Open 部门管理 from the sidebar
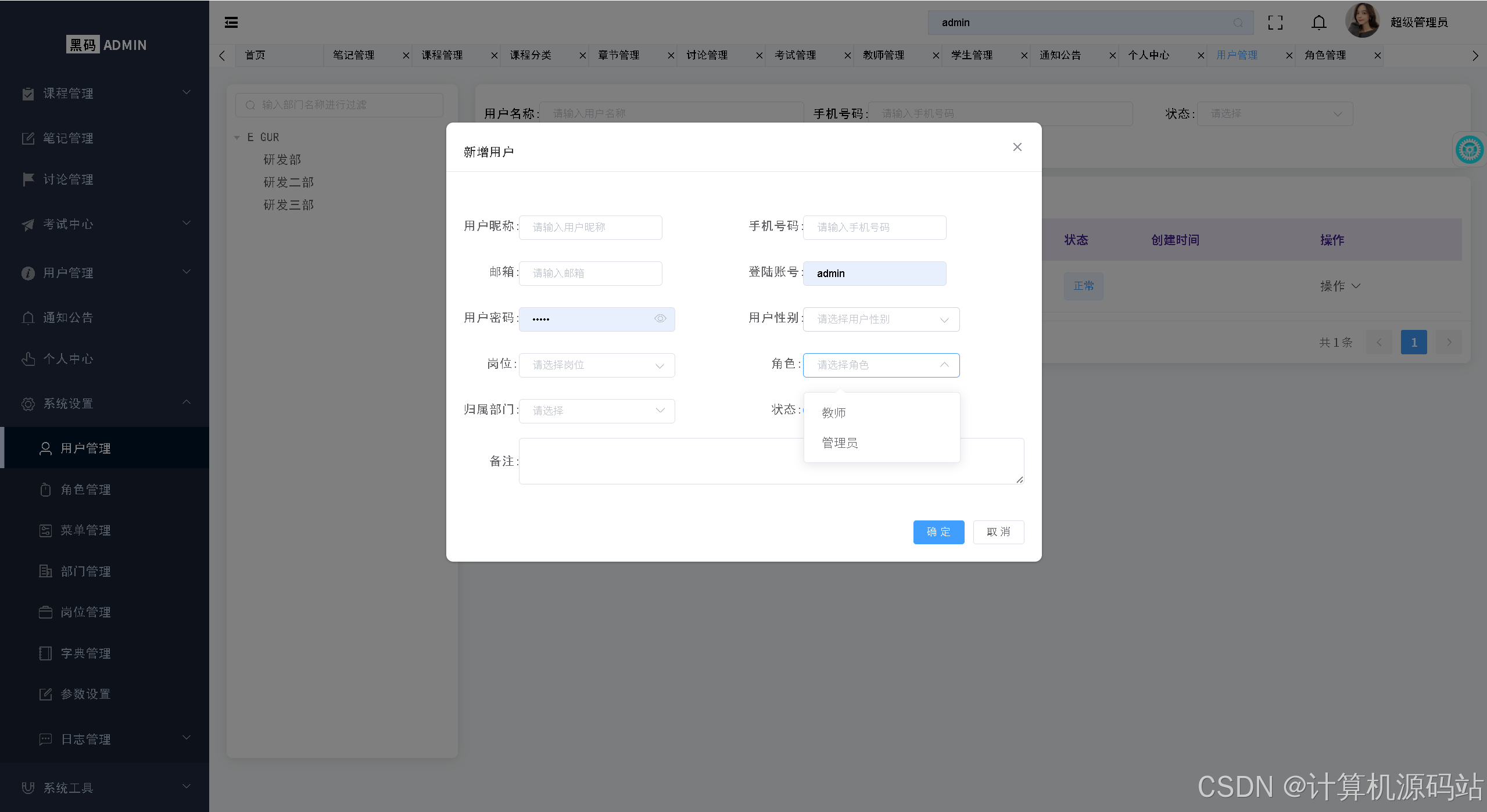The image size is (1487, 812). pos(85,571)
